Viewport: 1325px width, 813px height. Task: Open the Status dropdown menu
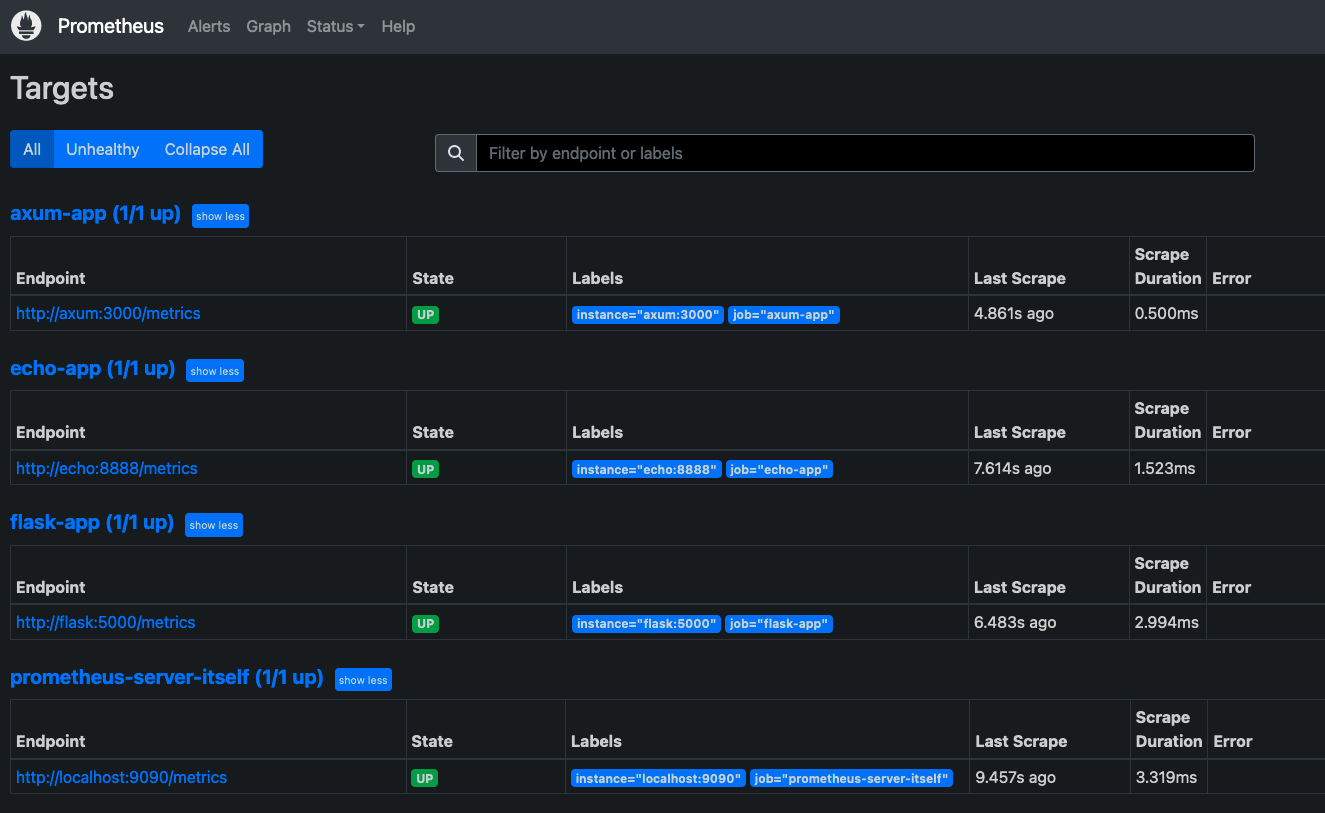pyautogui.click(x=336, y=27)
